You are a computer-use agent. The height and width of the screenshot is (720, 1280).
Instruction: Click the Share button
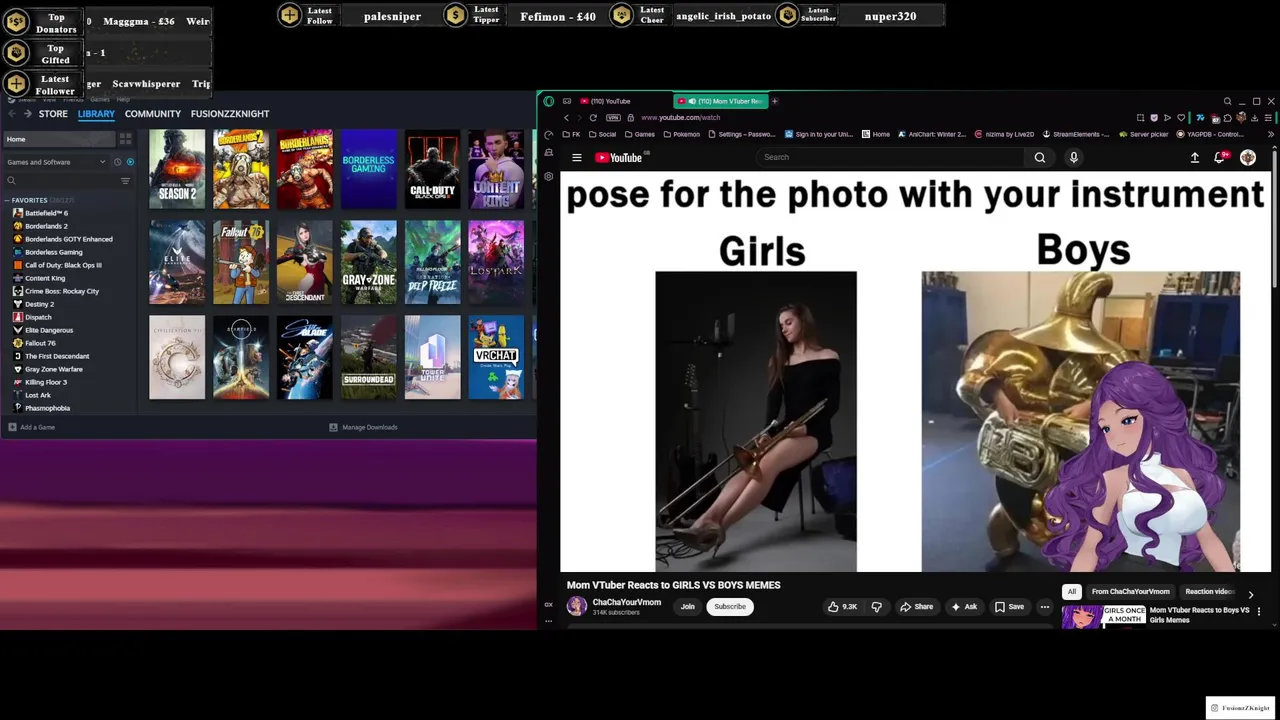point(916,606)
